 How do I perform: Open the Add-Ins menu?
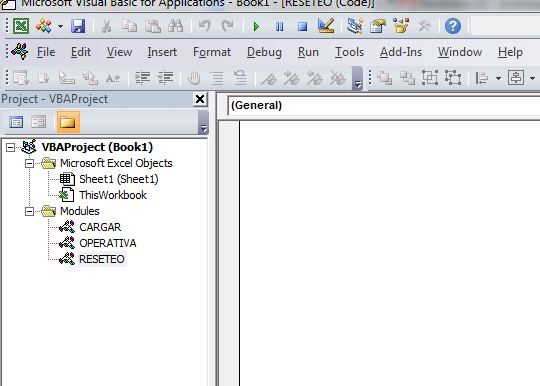[x=401, y=52]
